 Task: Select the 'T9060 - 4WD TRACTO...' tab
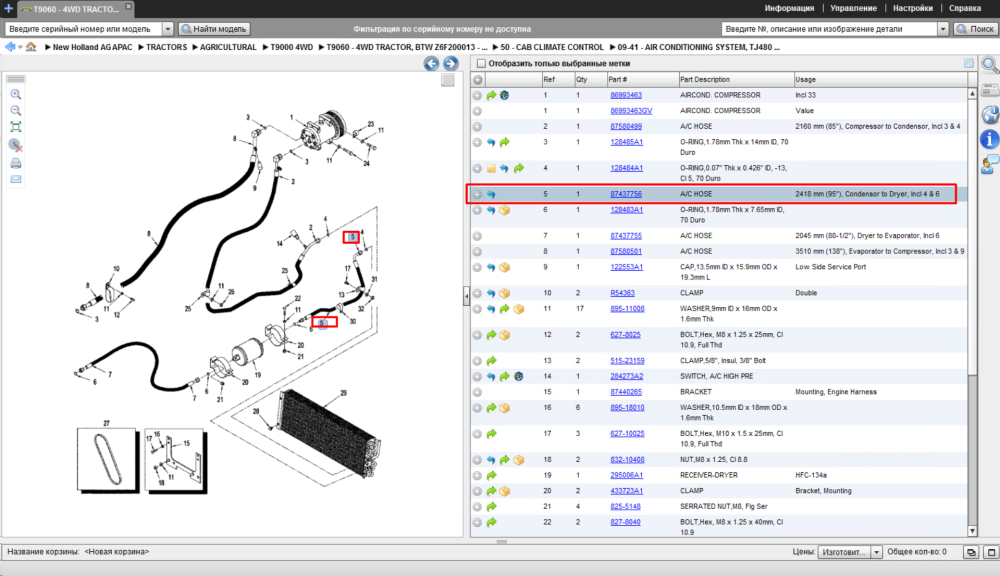pos(75,9)
